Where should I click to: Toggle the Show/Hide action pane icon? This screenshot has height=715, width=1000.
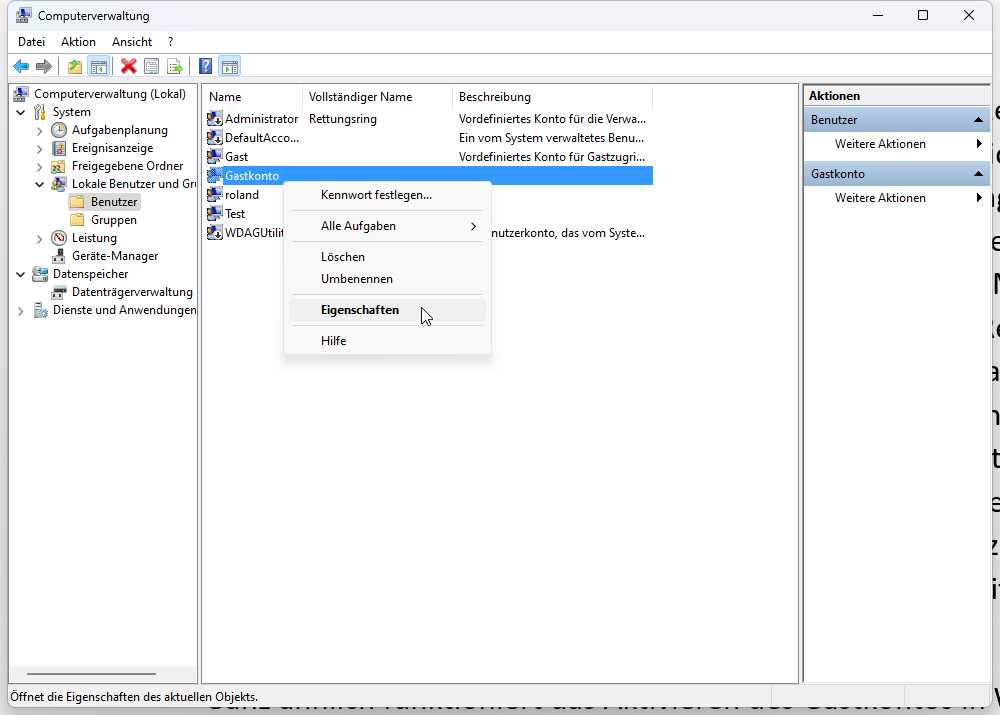point(230,67)
